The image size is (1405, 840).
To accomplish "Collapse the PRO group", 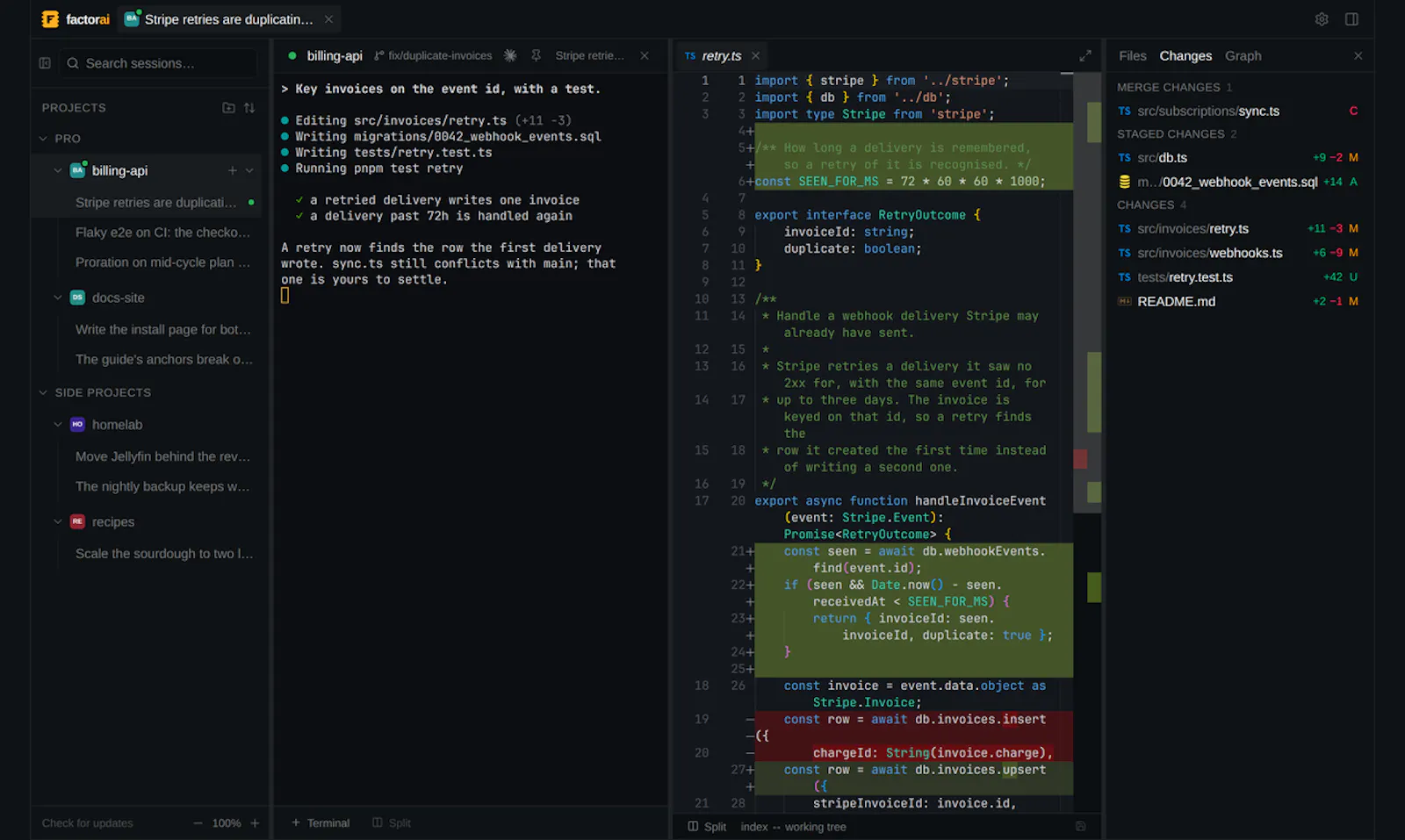I will pyautogui.click(x=43, y=139).
